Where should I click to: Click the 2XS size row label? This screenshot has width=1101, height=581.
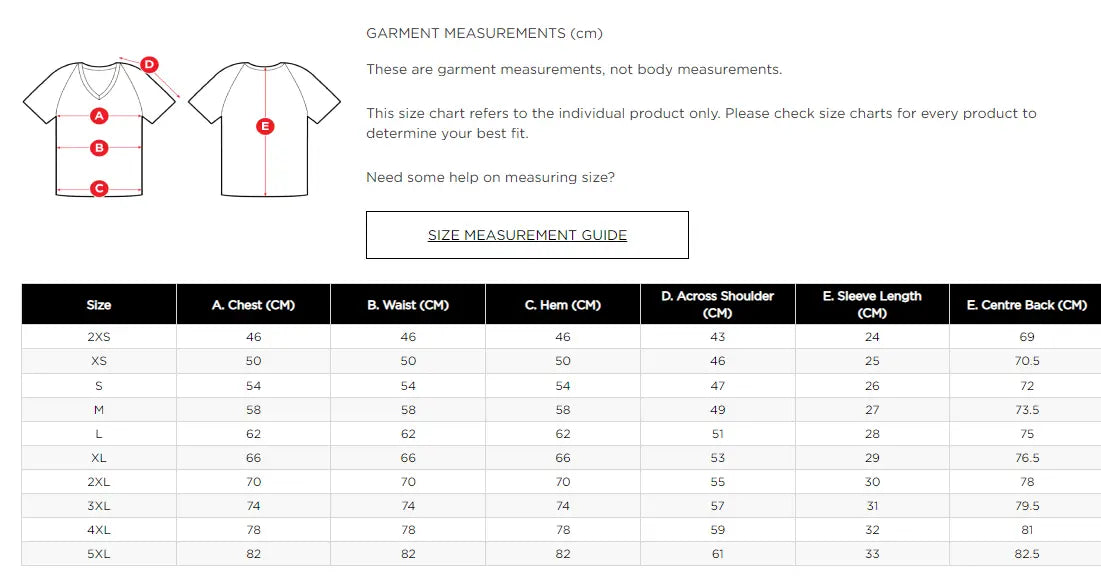99,337
